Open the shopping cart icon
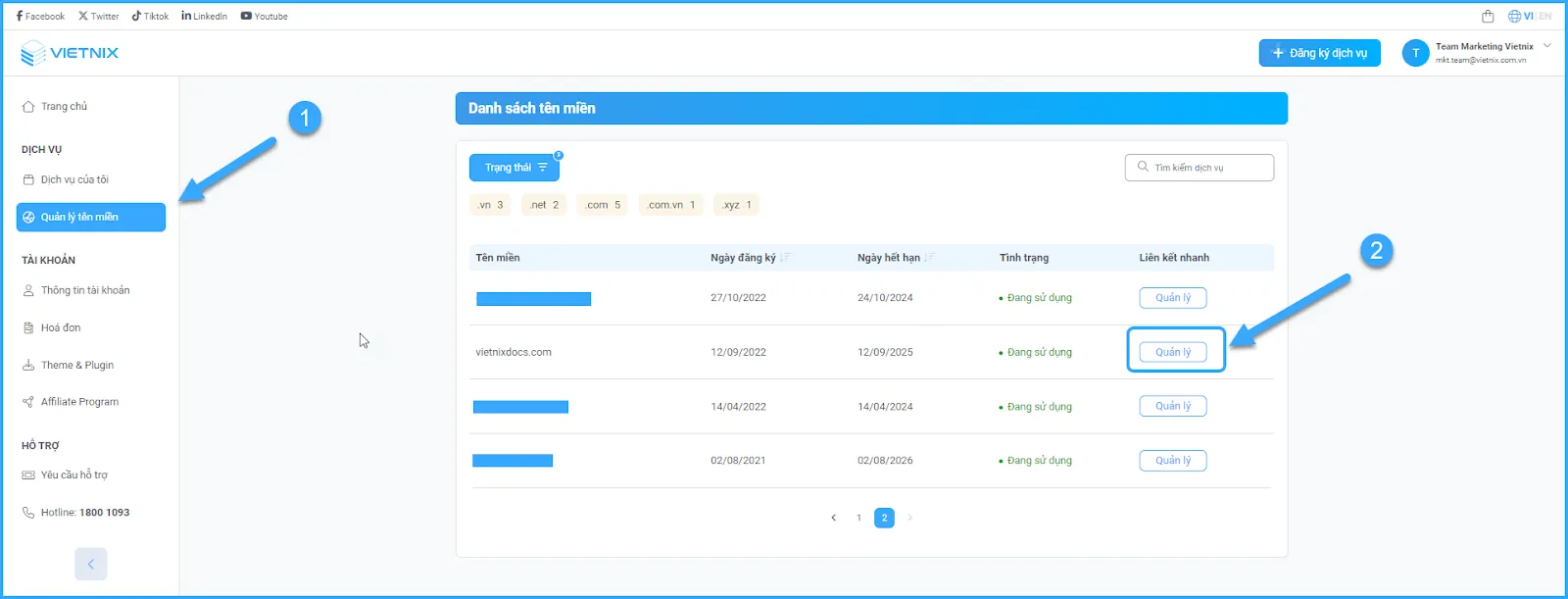Image resolution: width=1568 pixels, height=599 pixels. point(1488,16)
